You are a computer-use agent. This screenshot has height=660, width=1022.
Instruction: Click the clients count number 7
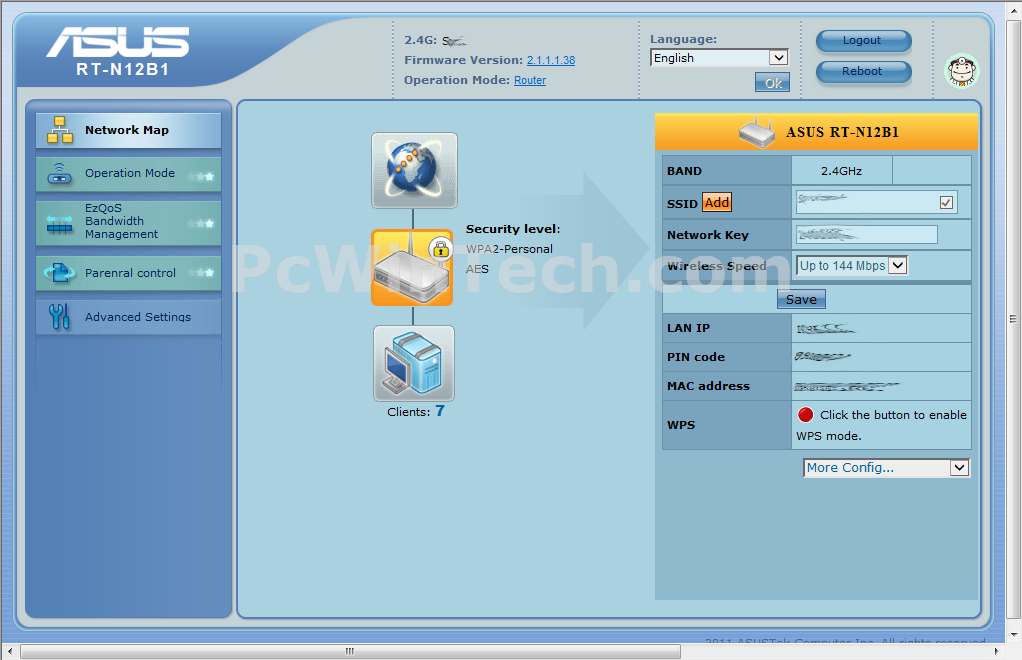440,411
